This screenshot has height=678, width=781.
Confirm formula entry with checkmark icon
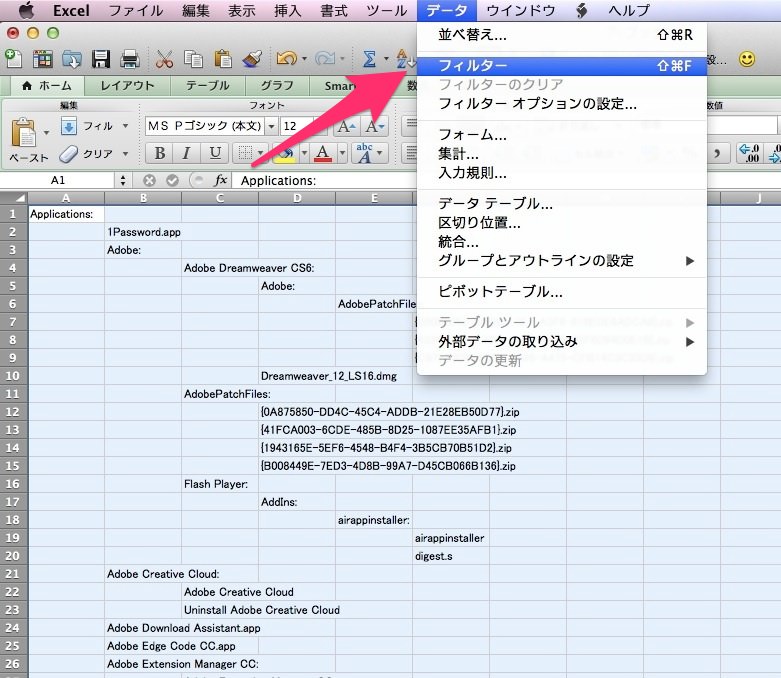click(172, 180)
